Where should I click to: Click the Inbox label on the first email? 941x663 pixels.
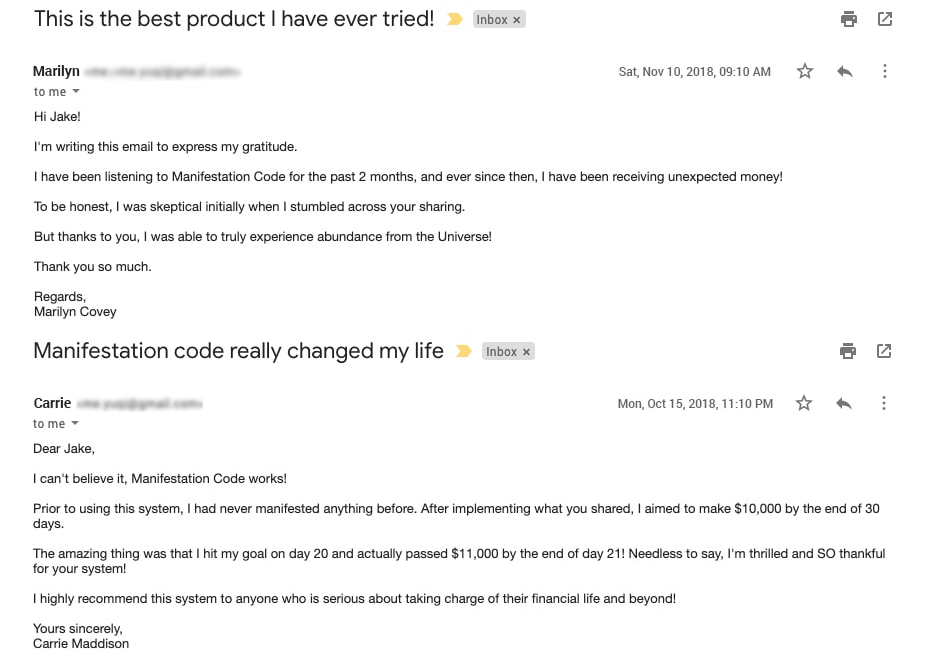click(492, 18)
